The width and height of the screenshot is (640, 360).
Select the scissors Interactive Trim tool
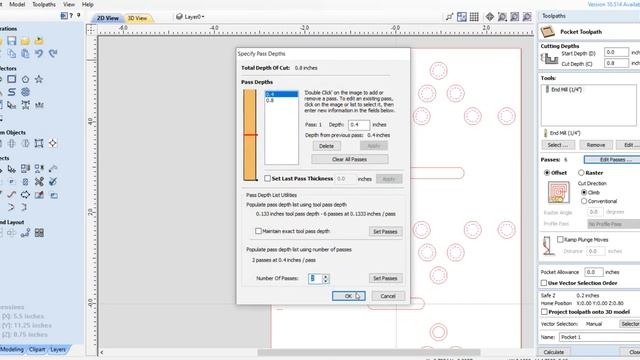pos(39,182)
